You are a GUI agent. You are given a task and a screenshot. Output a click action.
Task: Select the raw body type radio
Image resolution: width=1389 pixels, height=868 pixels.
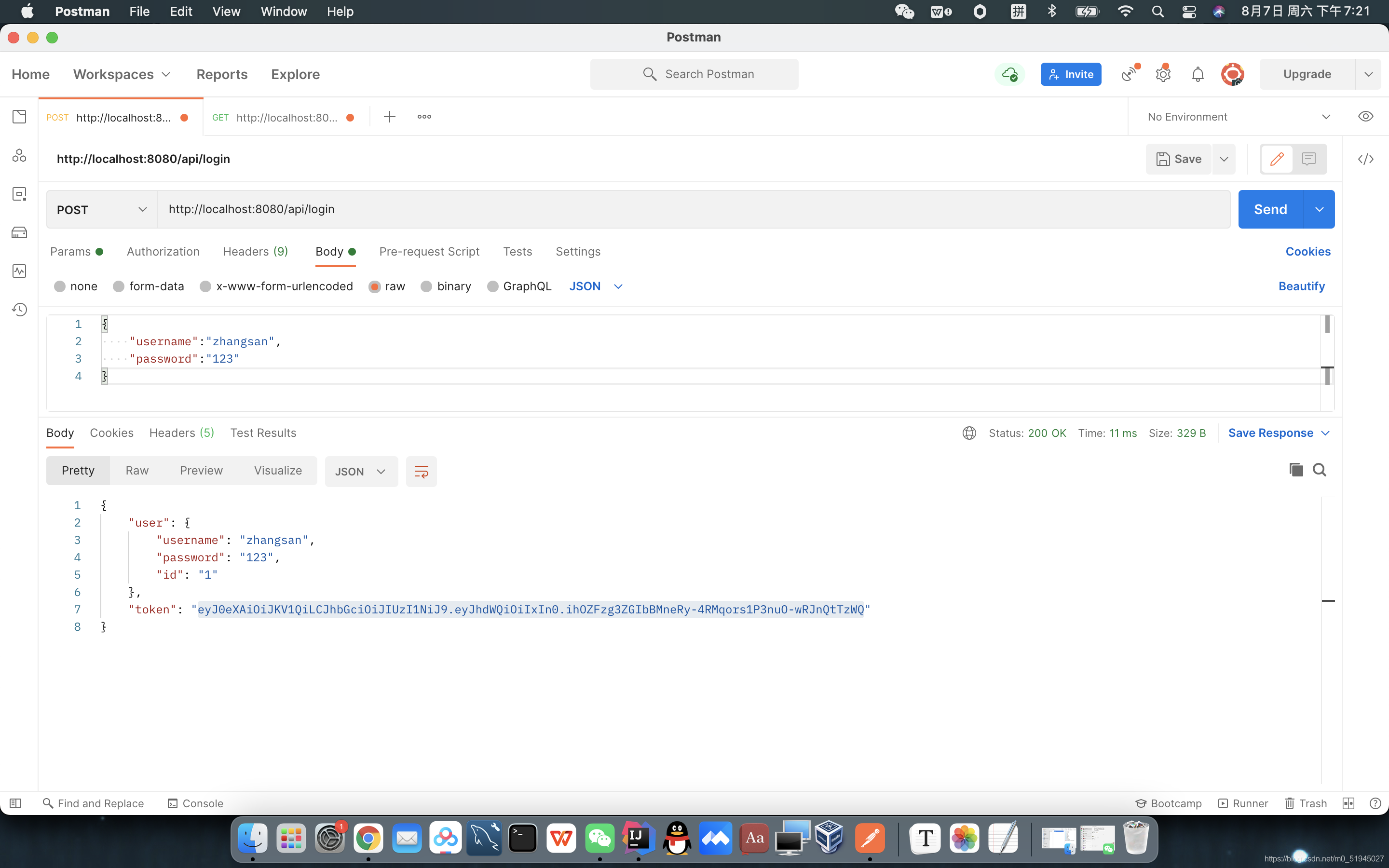[375, 286]
